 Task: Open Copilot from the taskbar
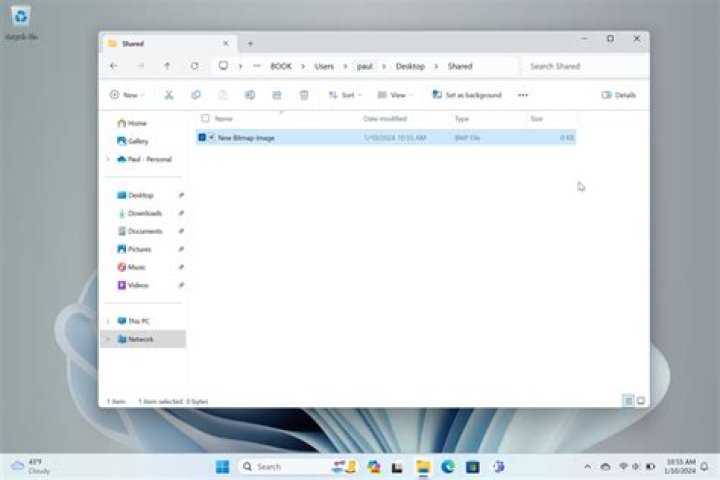click(374, 467)
